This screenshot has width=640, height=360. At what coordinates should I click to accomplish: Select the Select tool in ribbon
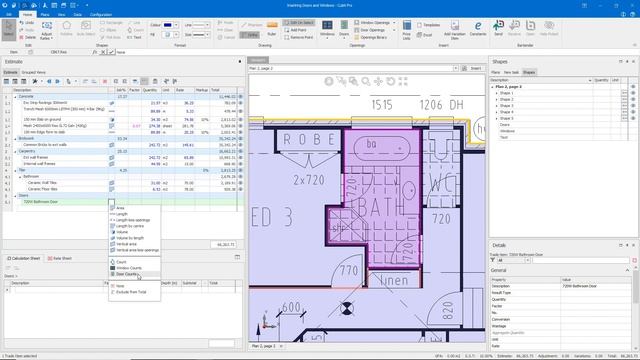coord(9,29)
